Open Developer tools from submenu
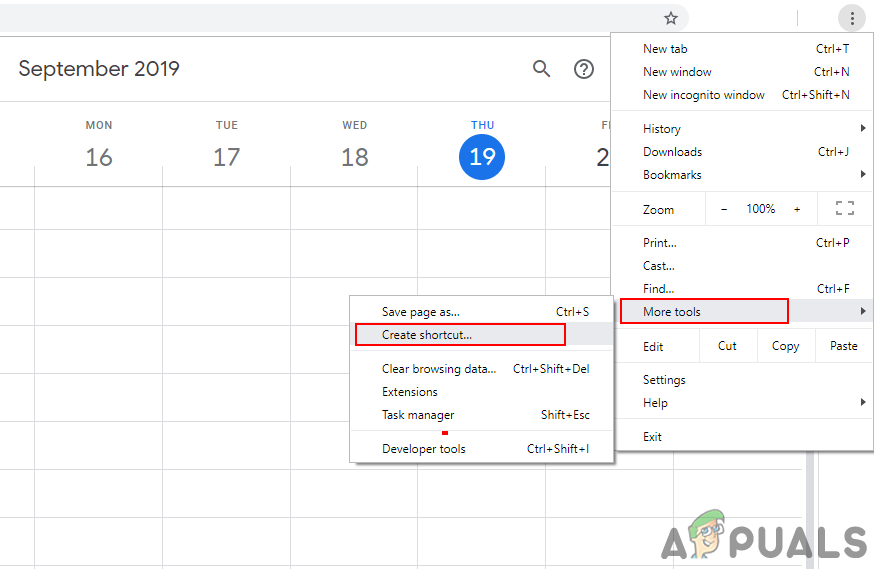Image resolution: width=874 pixels, height=569 pixels. [482, 449]
